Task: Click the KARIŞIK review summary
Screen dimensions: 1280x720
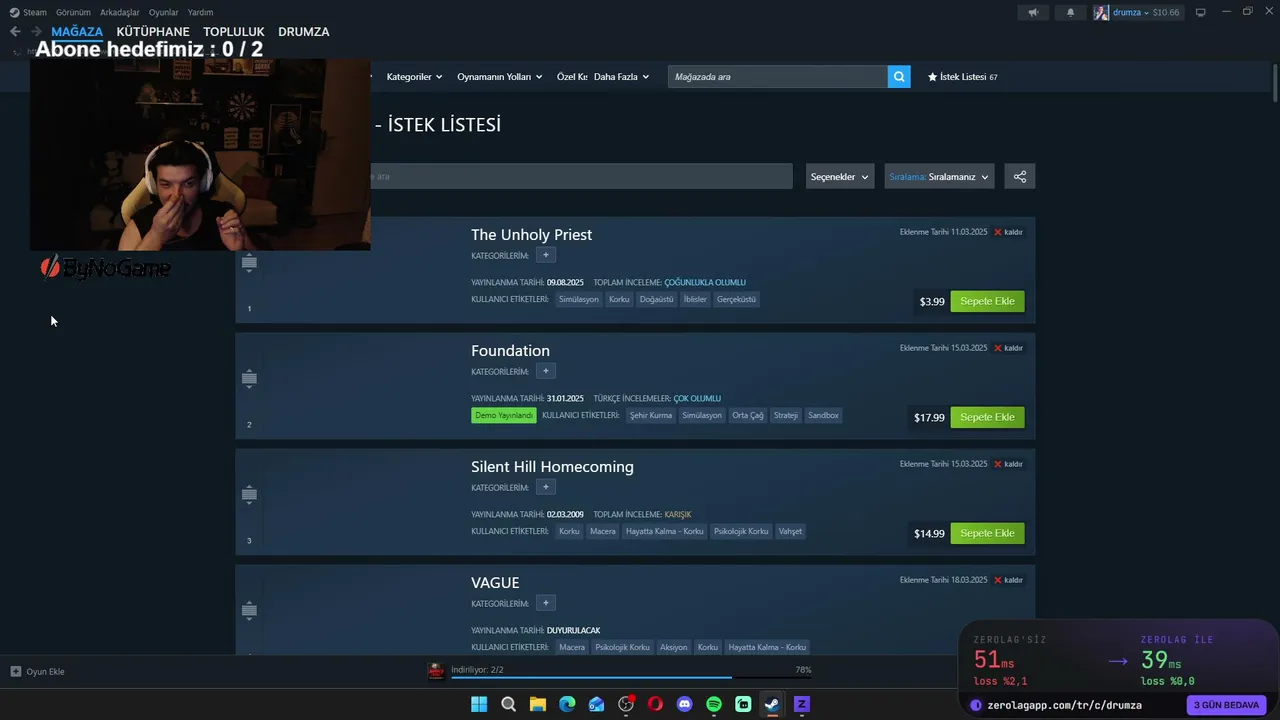Action: click(x=678, y=515)
